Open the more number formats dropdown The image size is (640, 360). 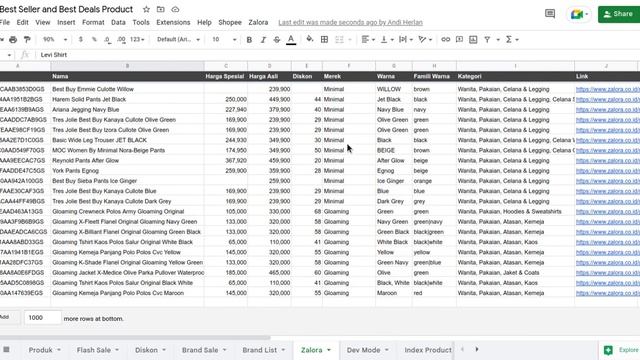point(137,40)
